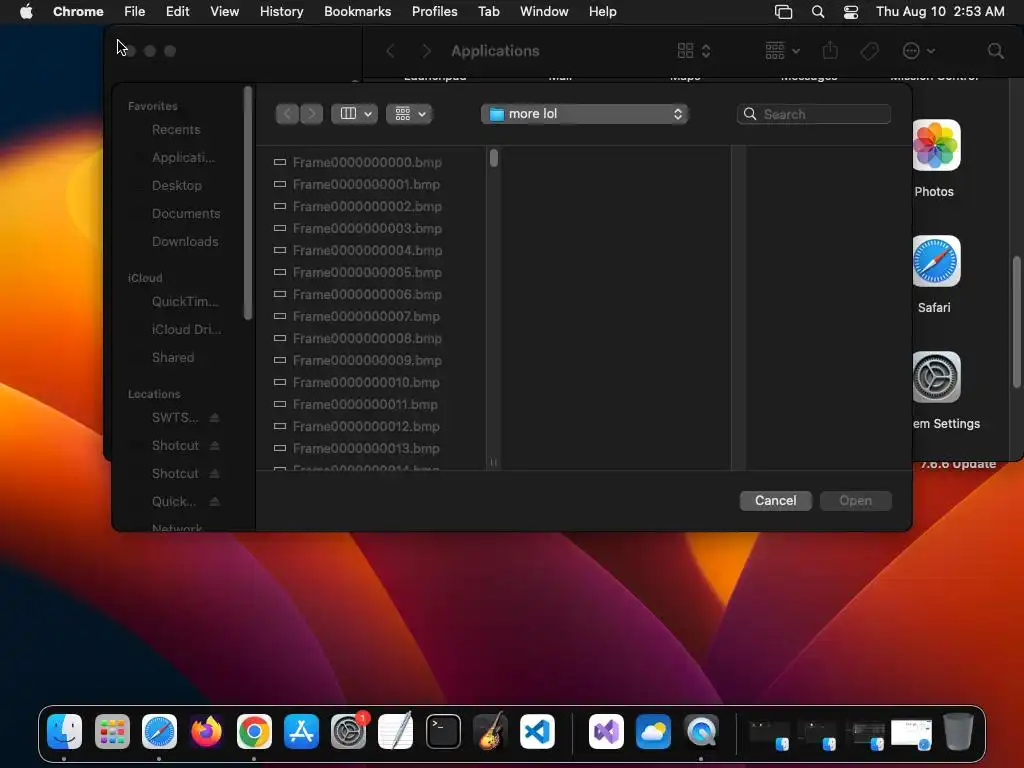This screenshot has width=1024, height=768.
Task: Open the Bookmarks menu
Action: 358,12
